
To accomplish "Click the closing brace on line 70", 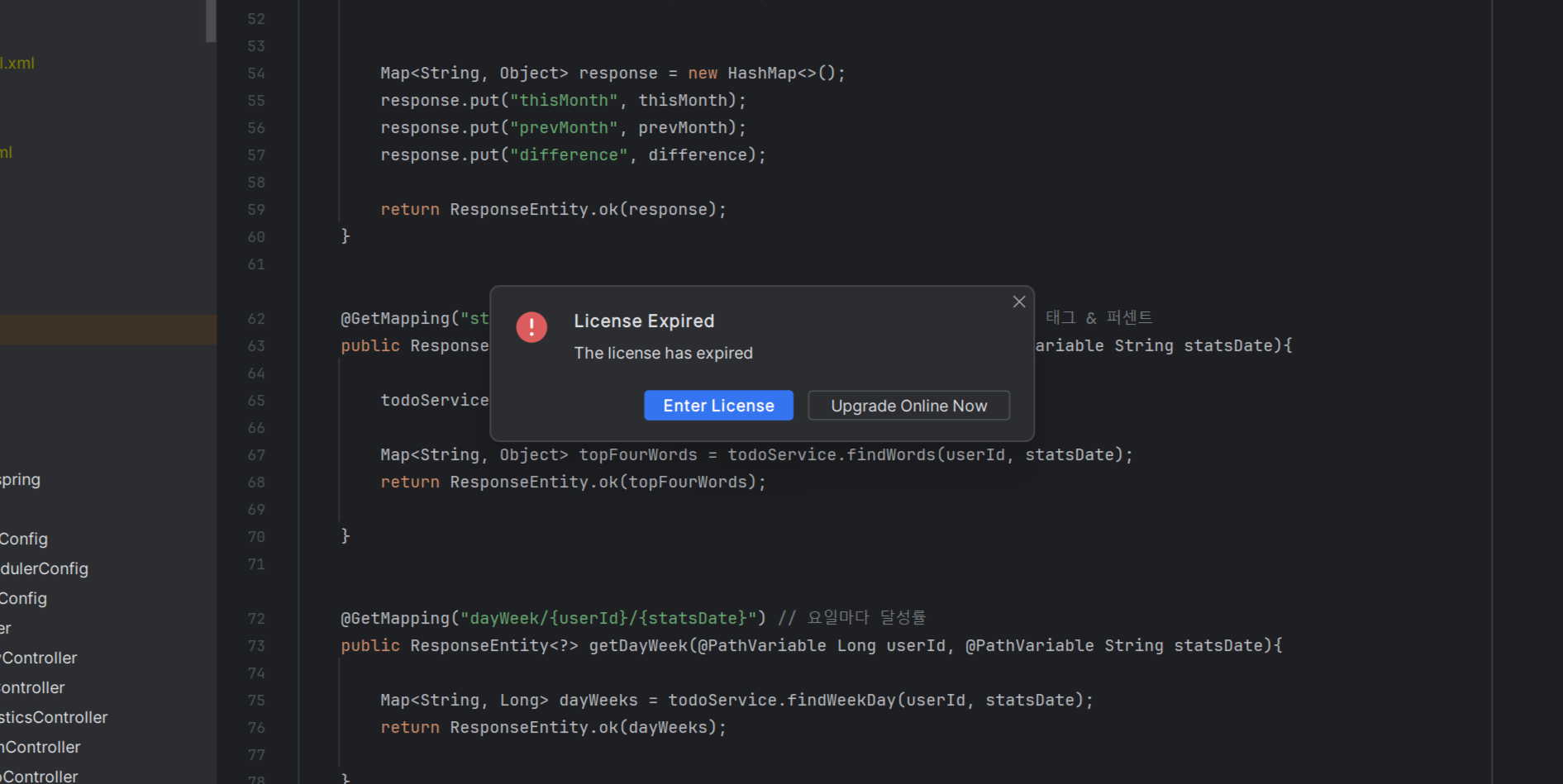I will [x=345, y=537].
